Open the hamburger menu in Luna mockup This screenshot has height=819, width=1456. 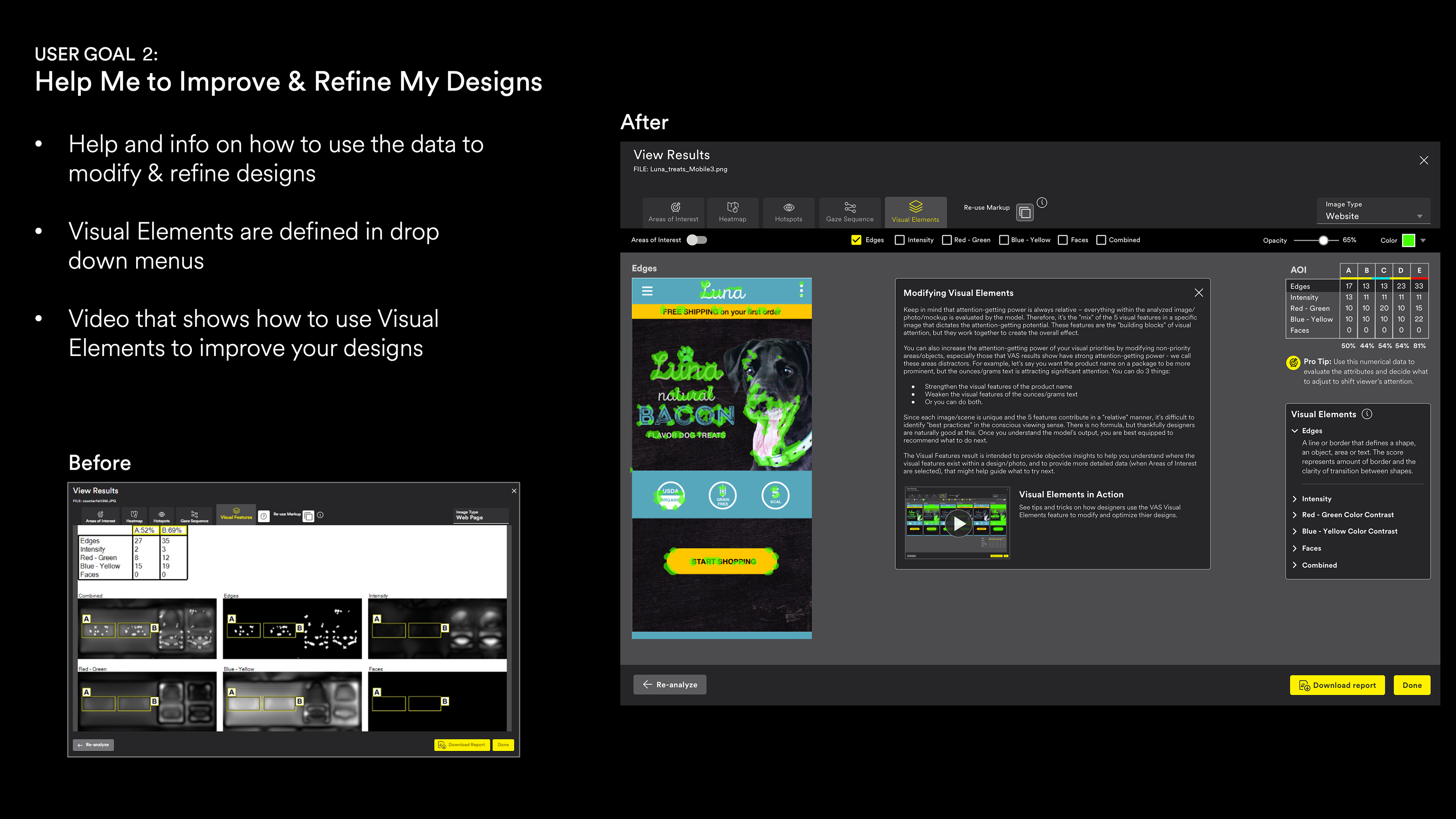coord(647,291)
